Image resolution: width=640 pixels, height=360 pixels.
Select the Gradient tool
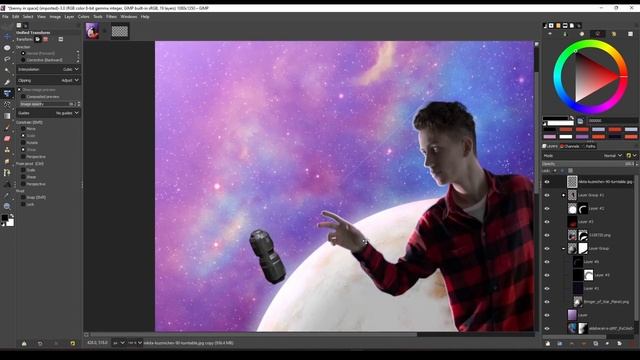pos(7,116)
